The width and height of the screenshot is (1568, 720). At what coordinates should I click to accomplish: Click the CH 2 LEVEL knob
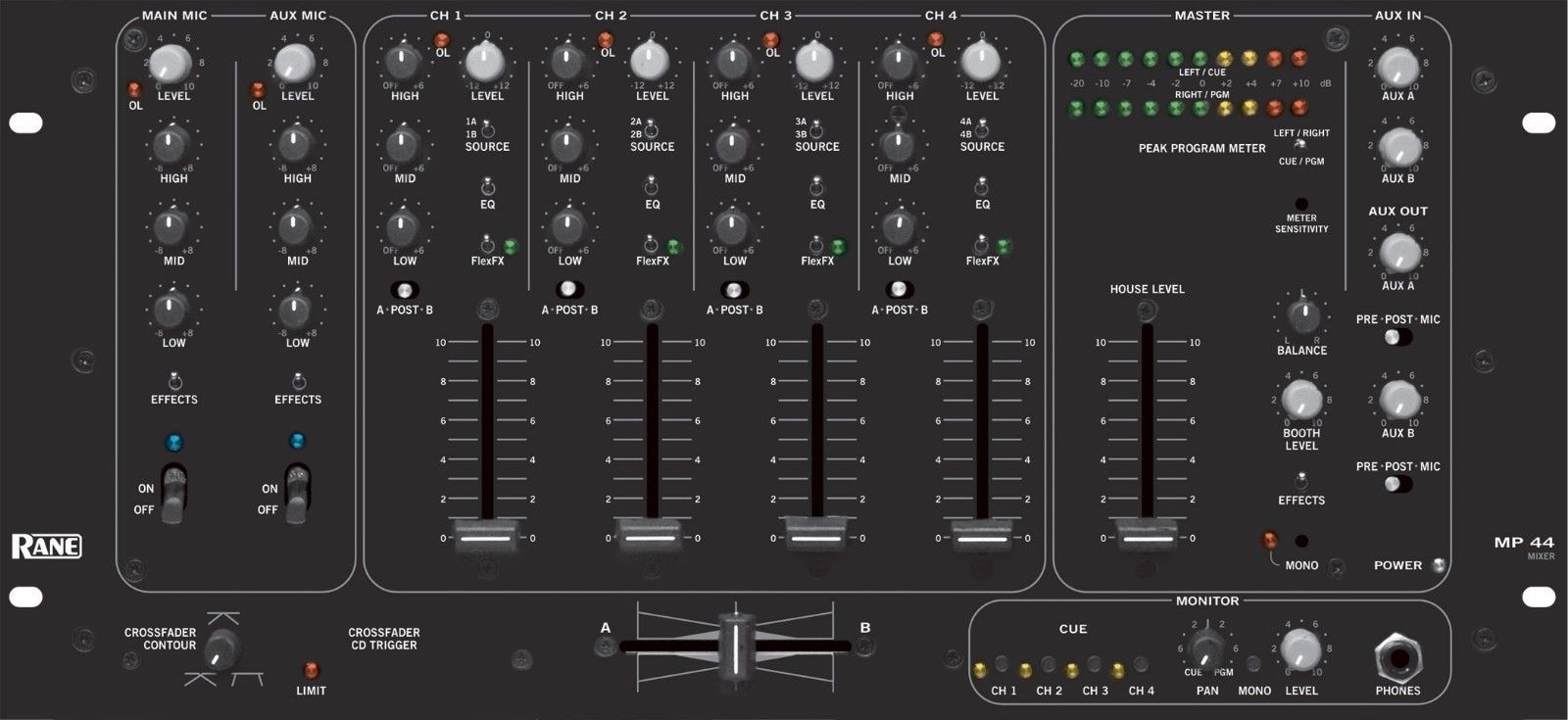coord(650,63)
